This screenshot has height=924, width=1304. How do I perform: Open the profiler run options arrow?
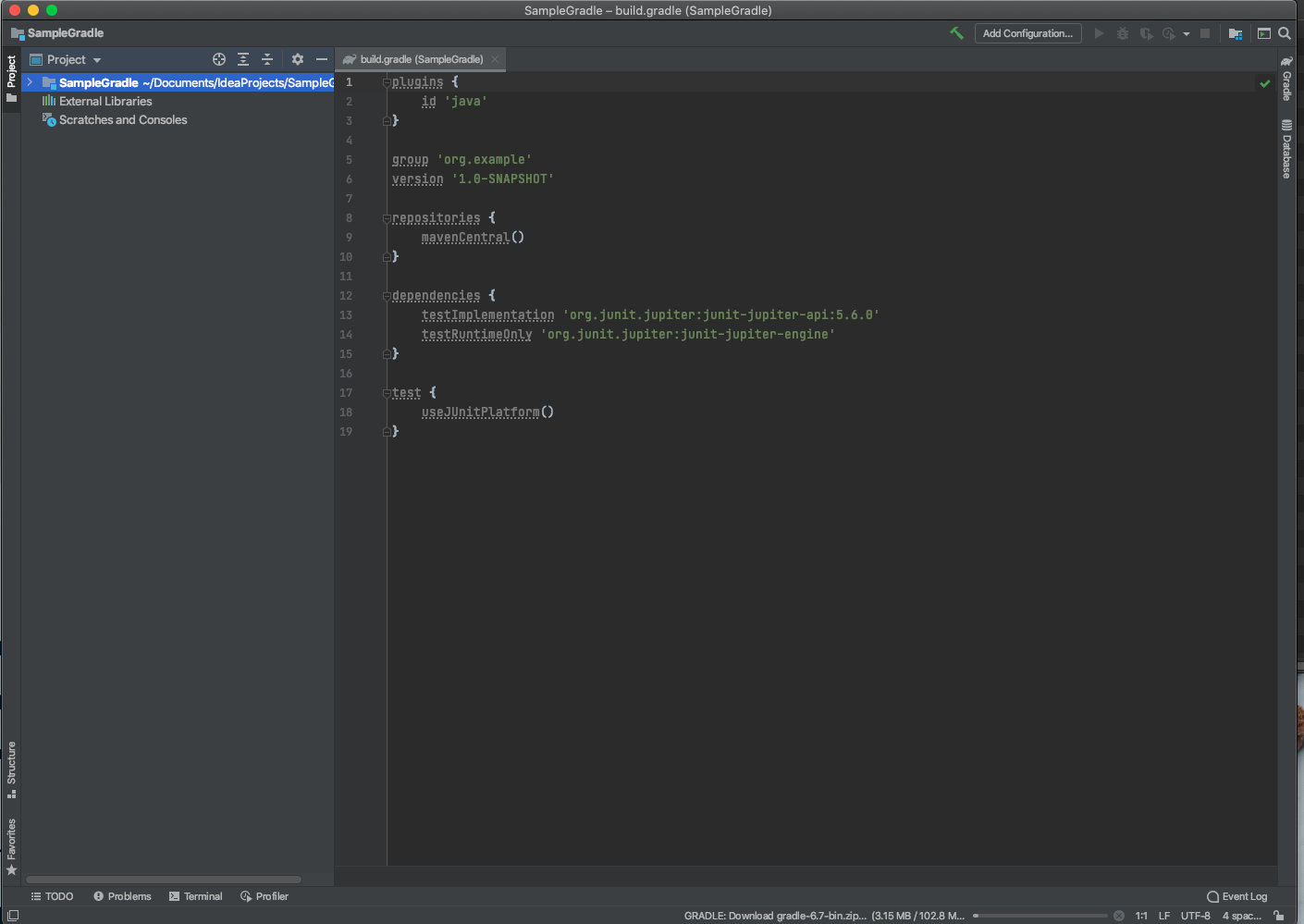tap(1187, 34)
